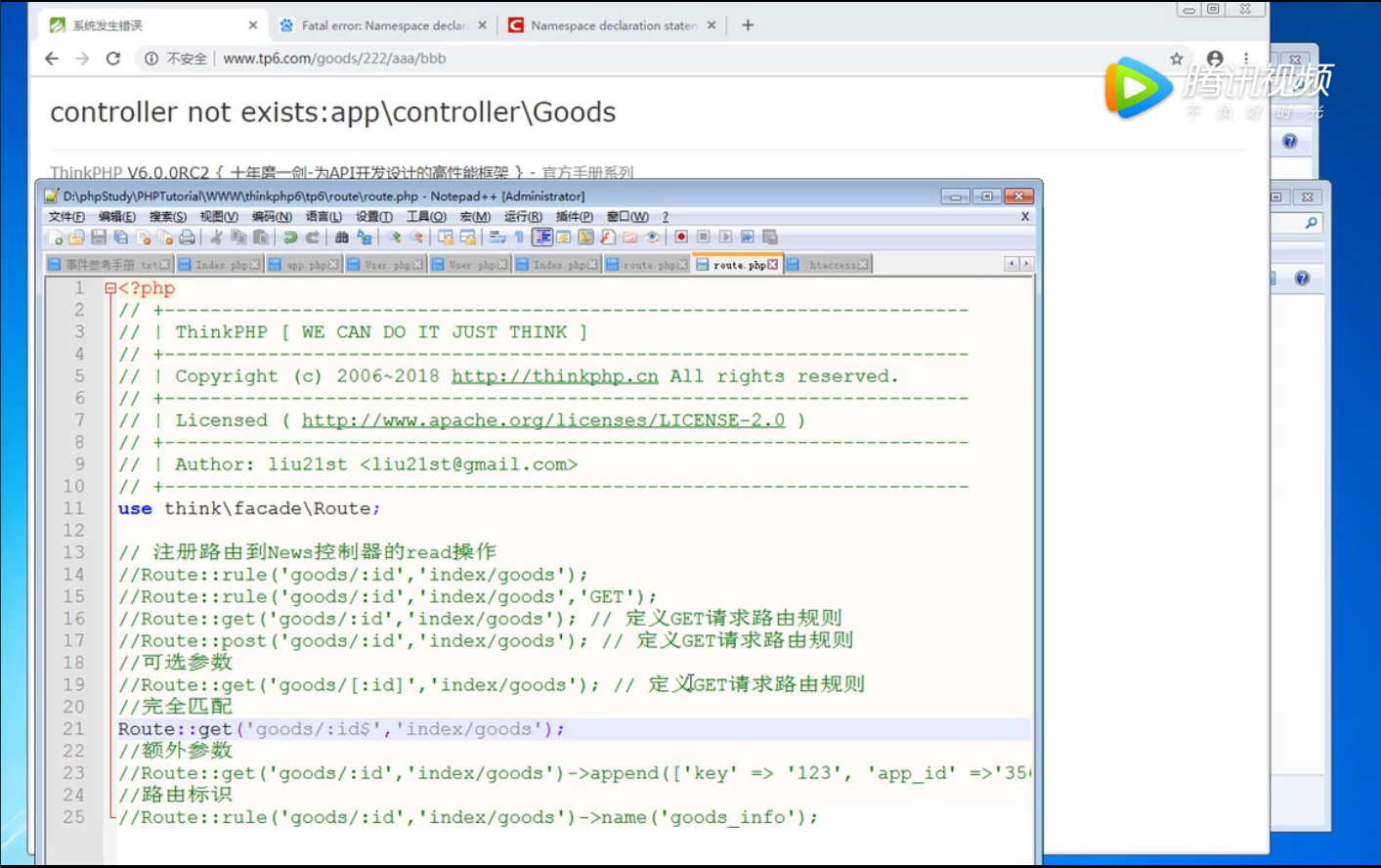Place cursor on line 21 Route::get code
The image size is (1381, 868).
341,729
